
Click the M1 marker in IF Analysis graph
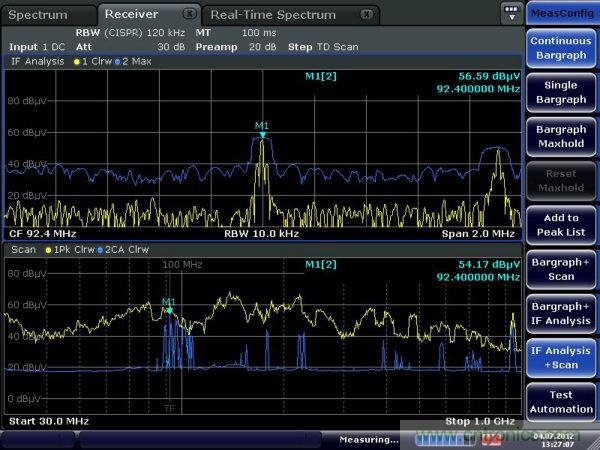click(x=262, y=130)
